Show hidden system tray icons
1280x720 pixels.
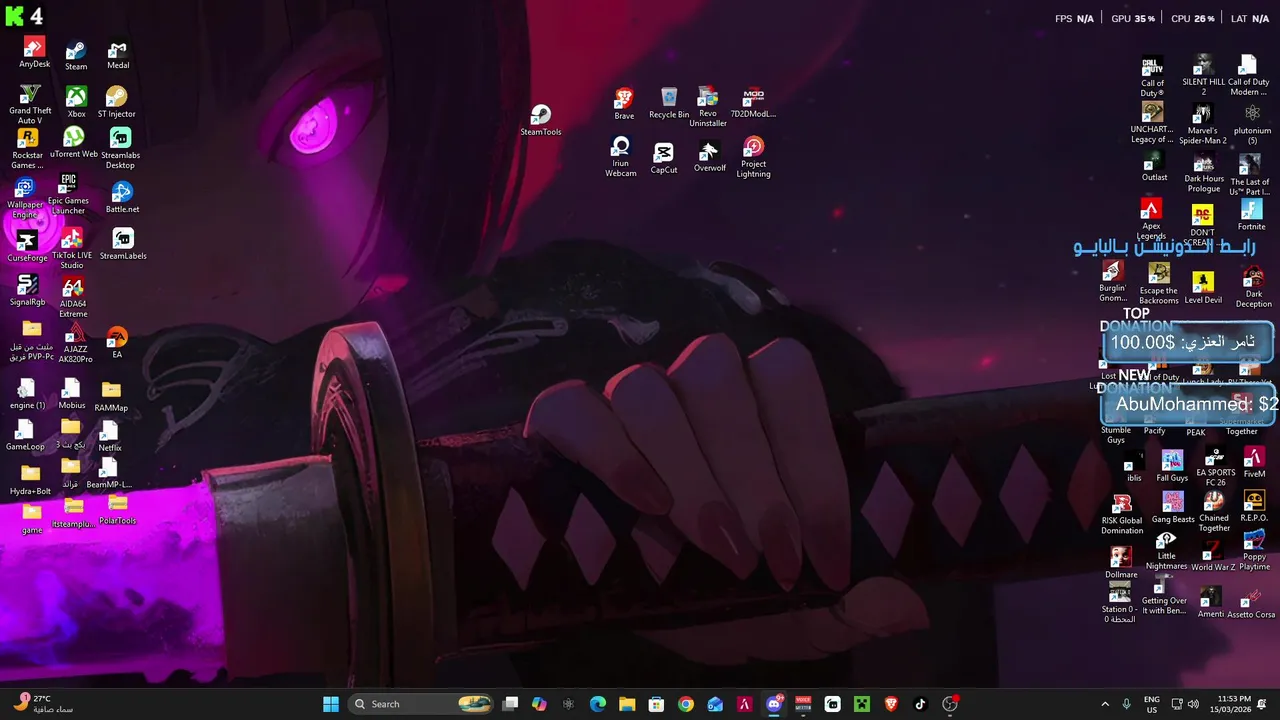coord(1107,704)
